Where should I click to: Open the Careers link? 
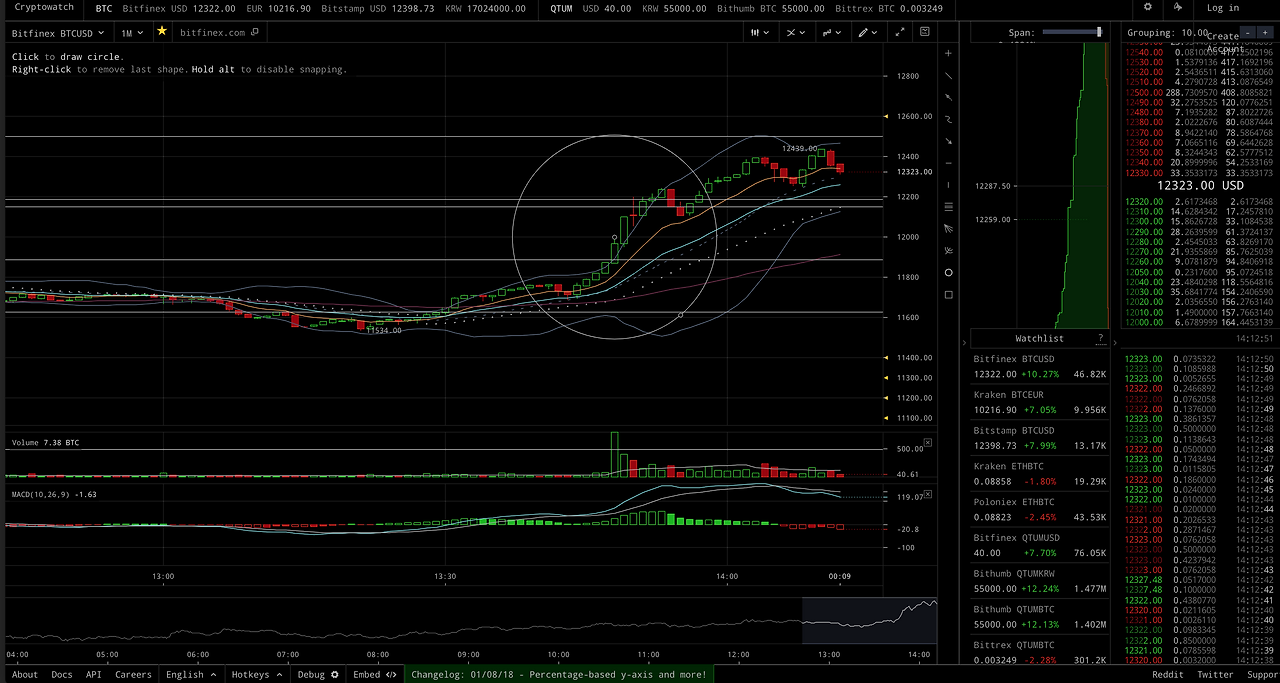pos(133,674)
